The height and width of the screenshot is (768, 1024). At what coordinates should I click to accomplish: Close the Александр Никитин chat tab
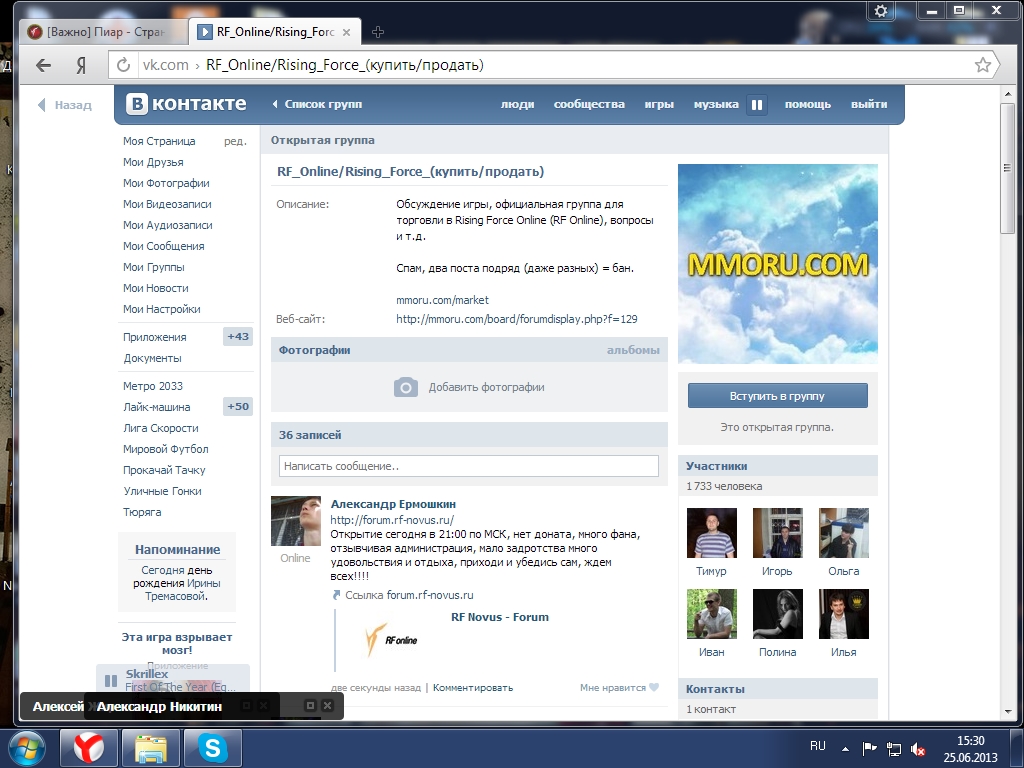(x=328, y=705)
